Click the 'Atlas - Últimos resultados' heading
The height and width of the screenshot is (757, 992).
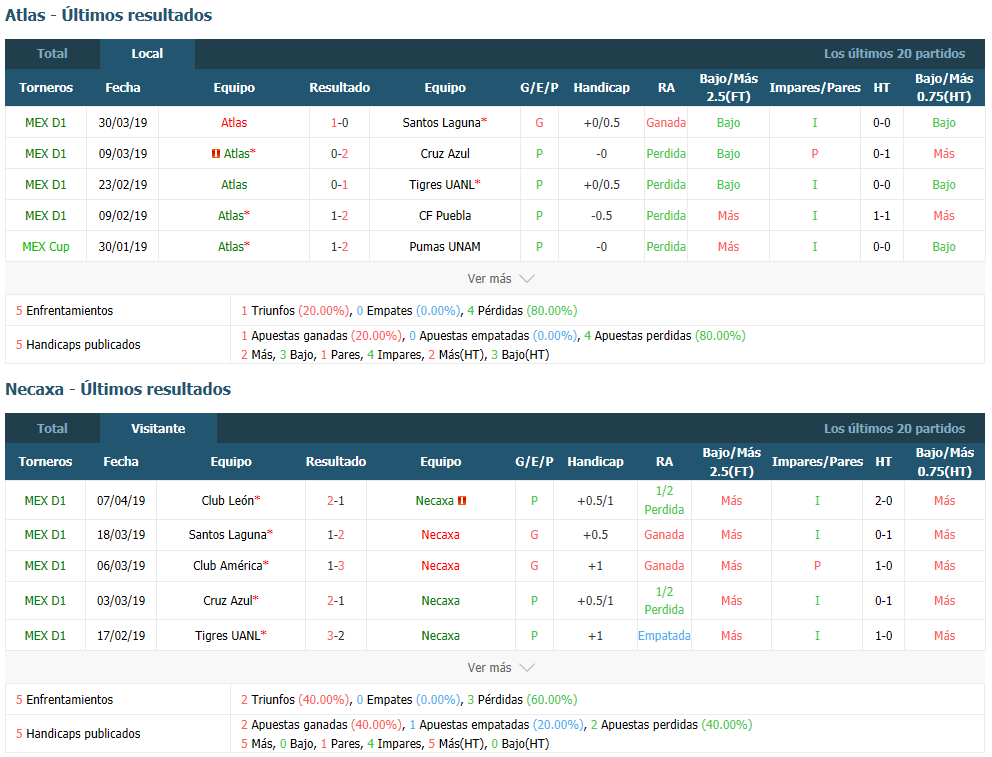pos(109,15)
